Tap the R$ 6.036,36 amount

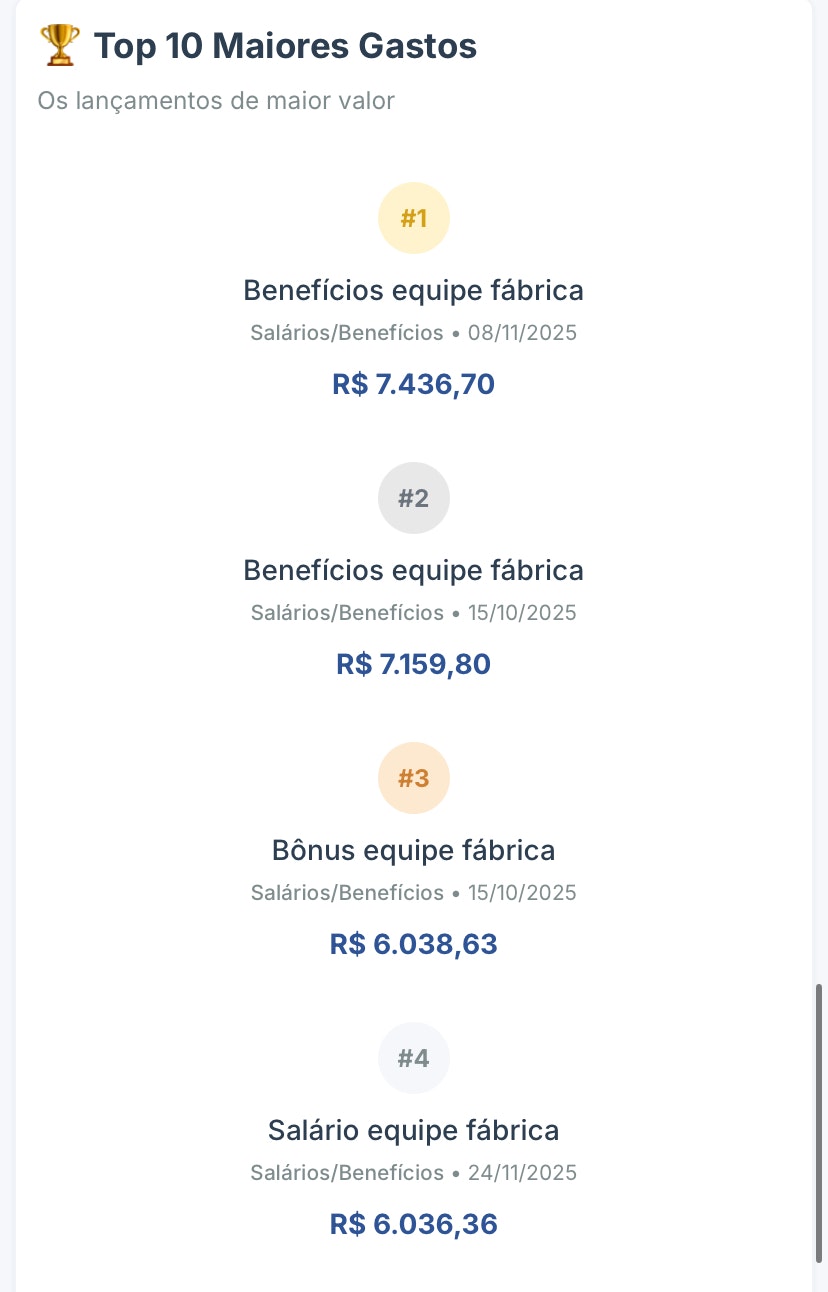coord(414,1224)
